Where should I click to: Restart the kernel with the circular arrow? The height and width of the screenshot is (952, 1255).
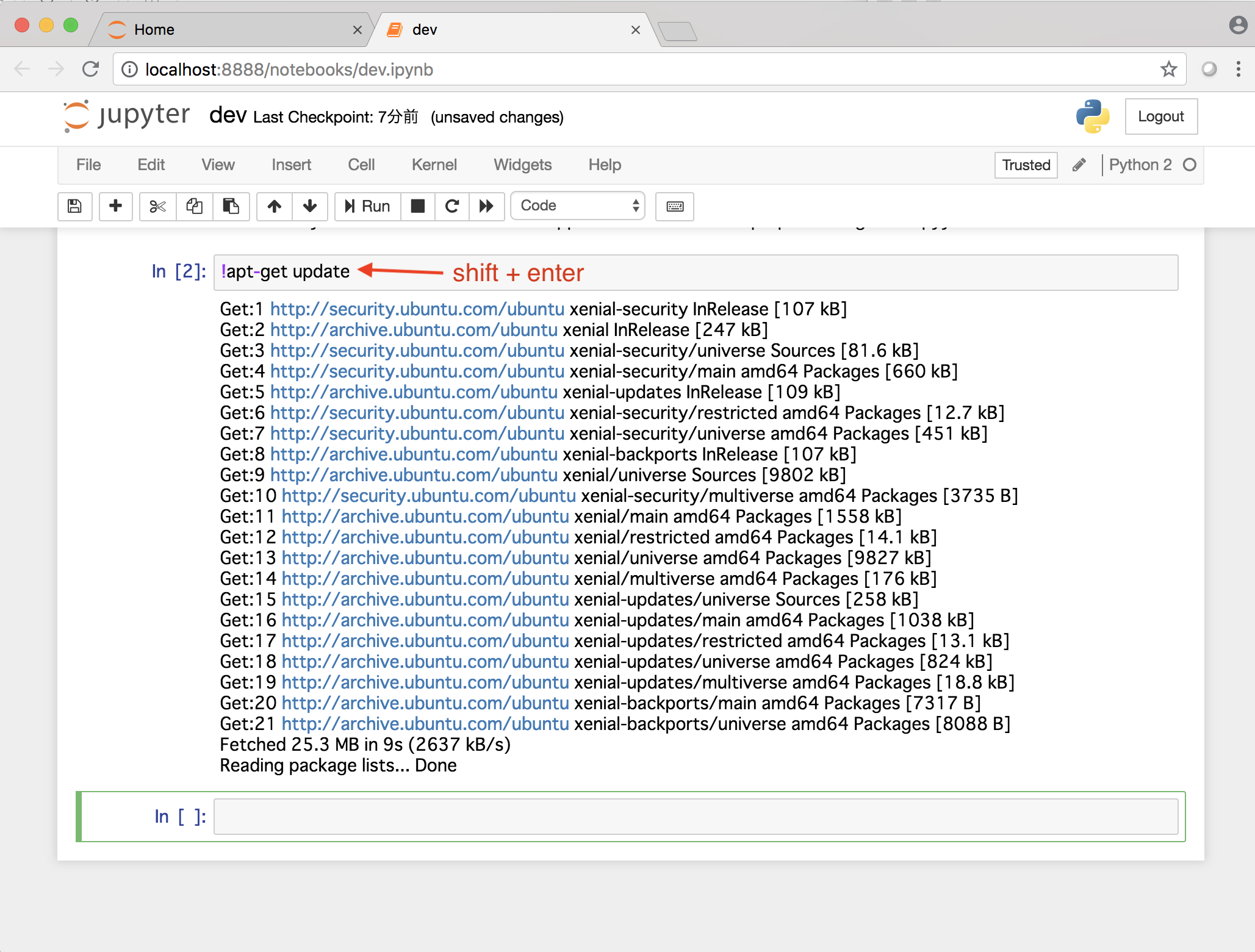pyautogui.click(x=452, y=206)
